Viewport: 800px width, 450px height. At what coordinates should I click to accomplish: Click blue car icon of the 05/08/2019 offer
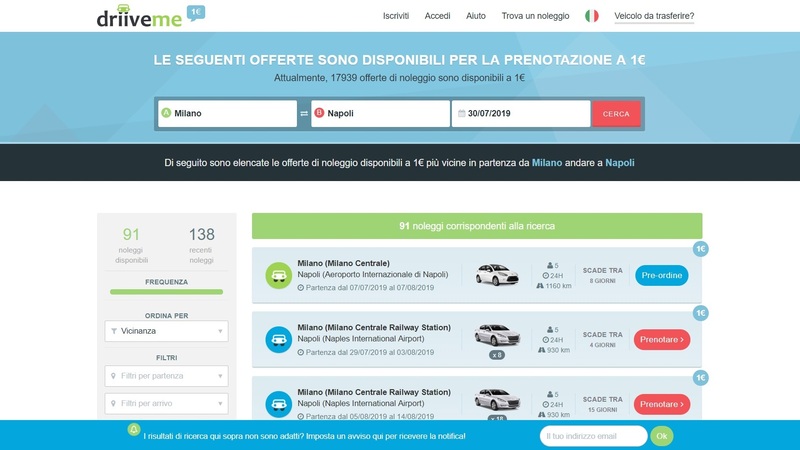pyautogui.click(x=279, y=404)
